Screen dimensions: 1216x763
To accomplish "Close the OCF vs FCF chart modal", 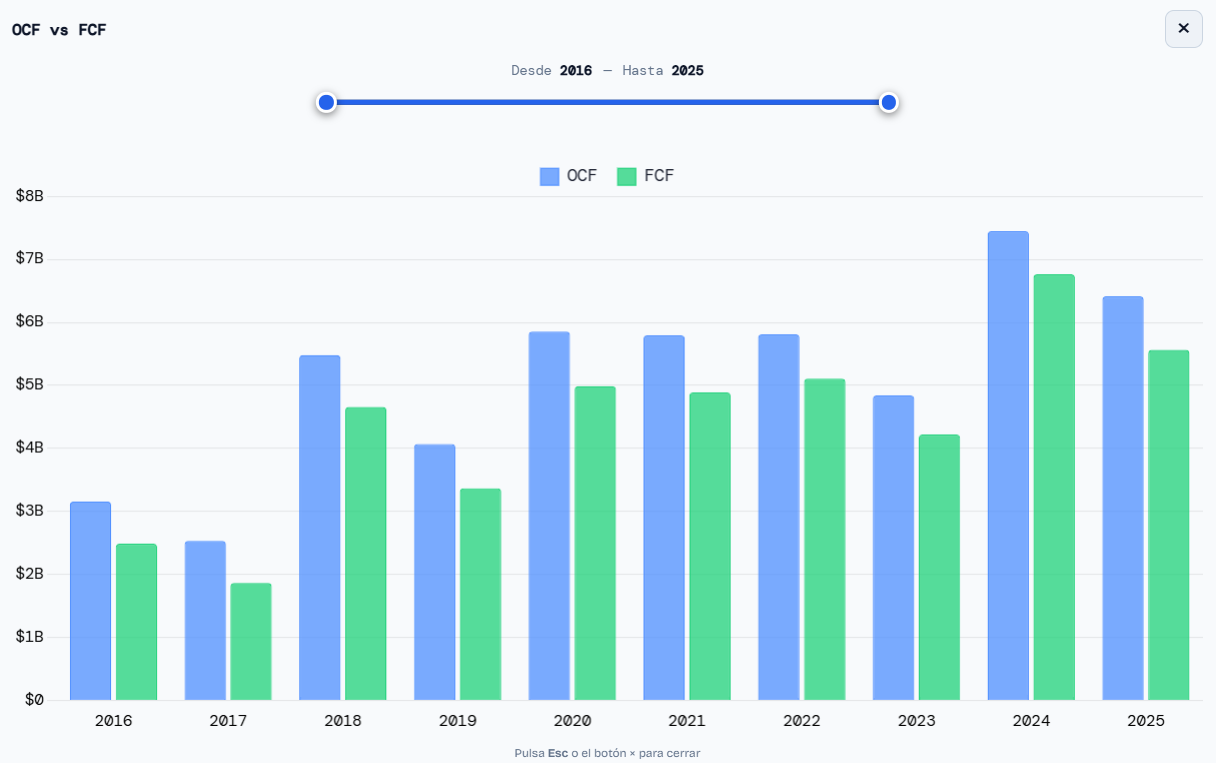I will coord(1183,29).
